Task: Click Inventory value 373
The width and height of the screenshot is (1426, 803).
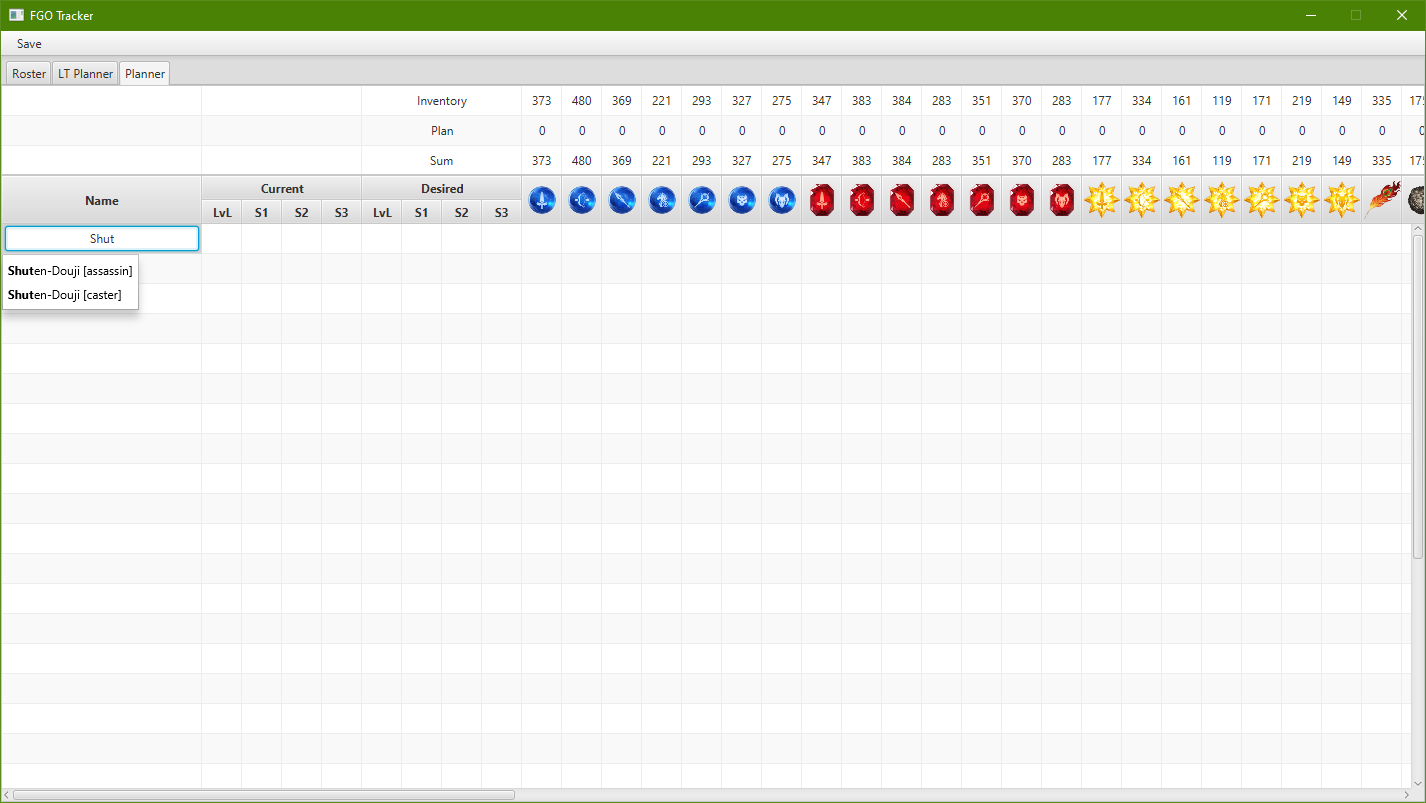Action: click(x=542, y=101)
